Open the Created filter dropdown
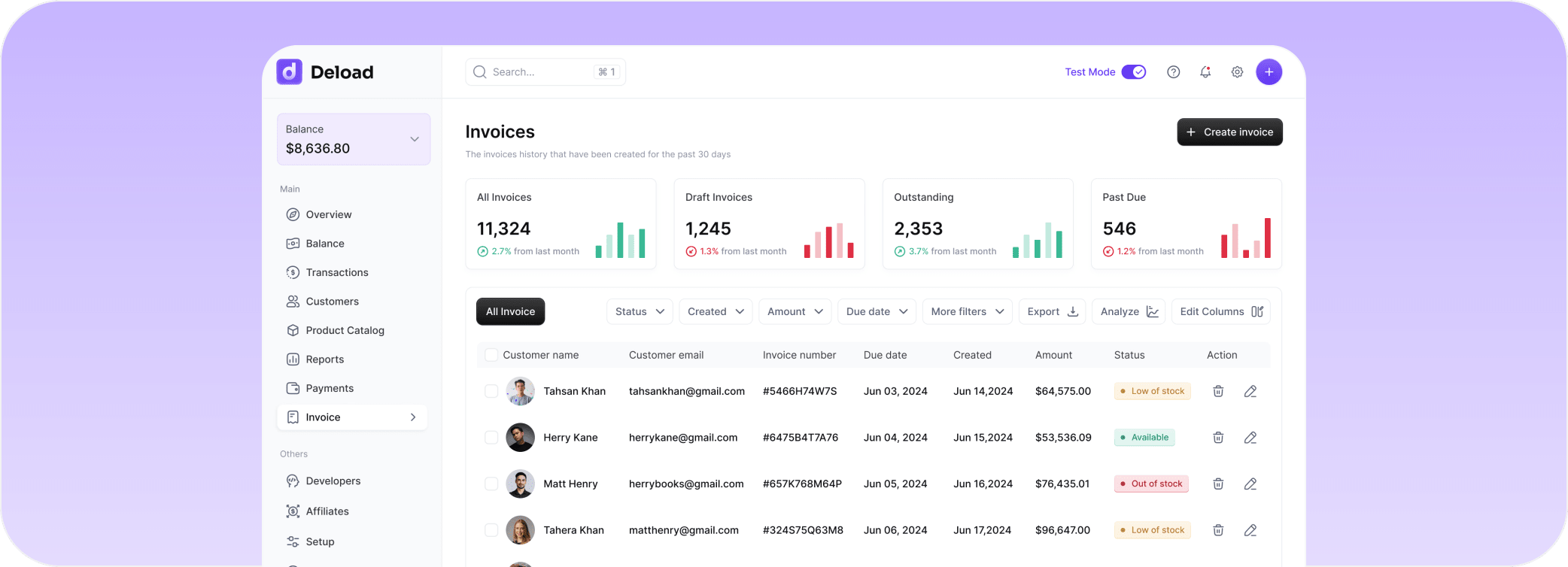 pyautogui.click(x=716, y=311)
